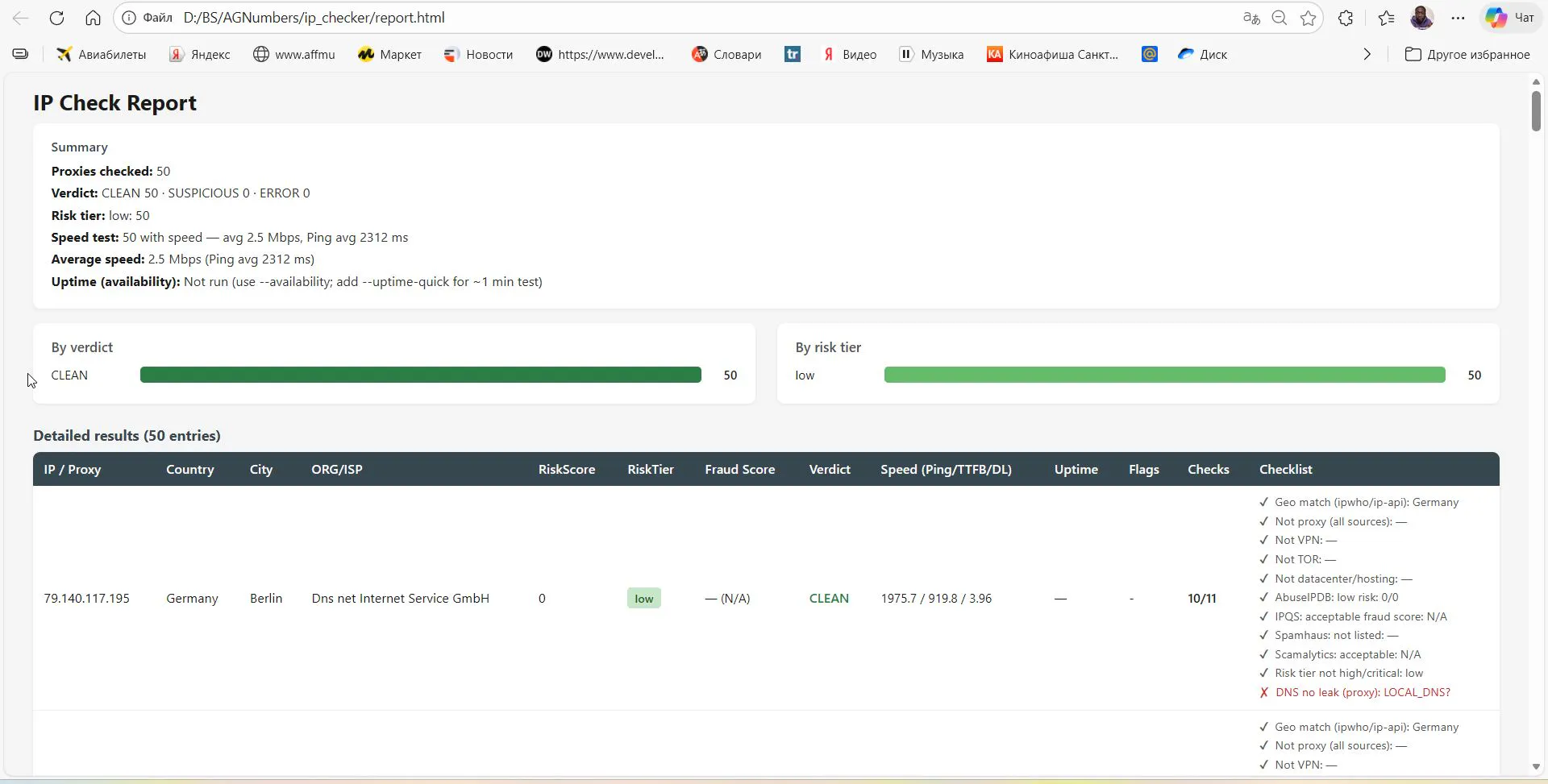The width and height of the screenshot is (1548, 784).
Task: Click the IP Check Report heading
Action: coord(114,103)
